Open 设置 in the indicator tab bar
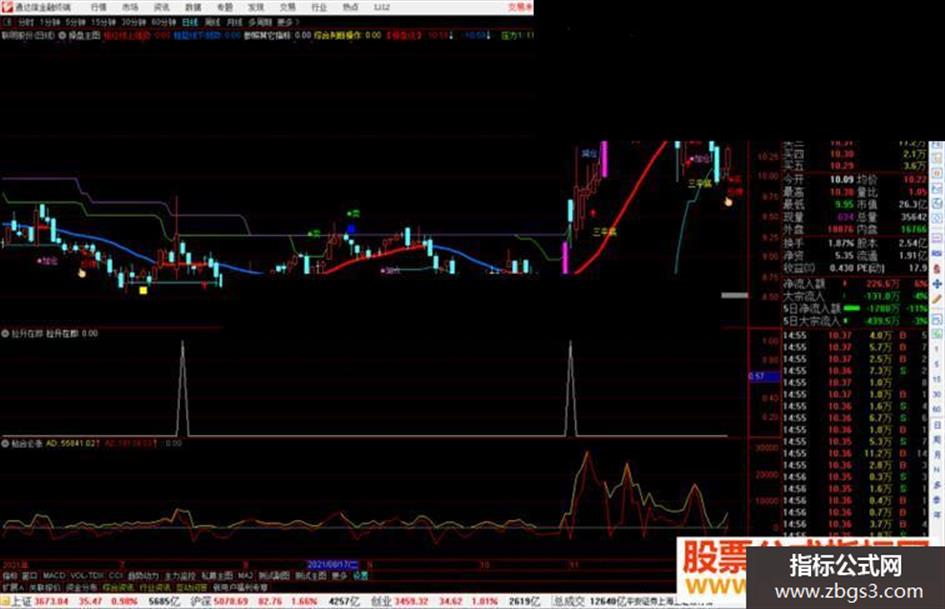 click(x=360, y=576)
